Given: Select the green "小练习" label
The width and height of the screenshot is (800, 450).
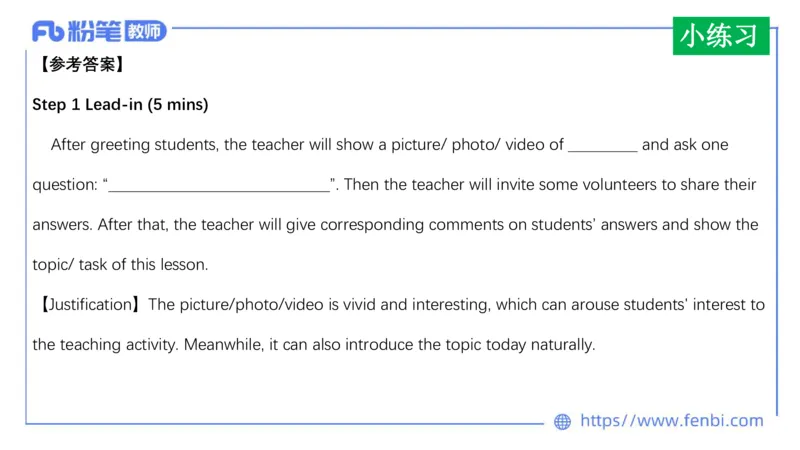Looking at the screenshot, I should tap(720, 36).
